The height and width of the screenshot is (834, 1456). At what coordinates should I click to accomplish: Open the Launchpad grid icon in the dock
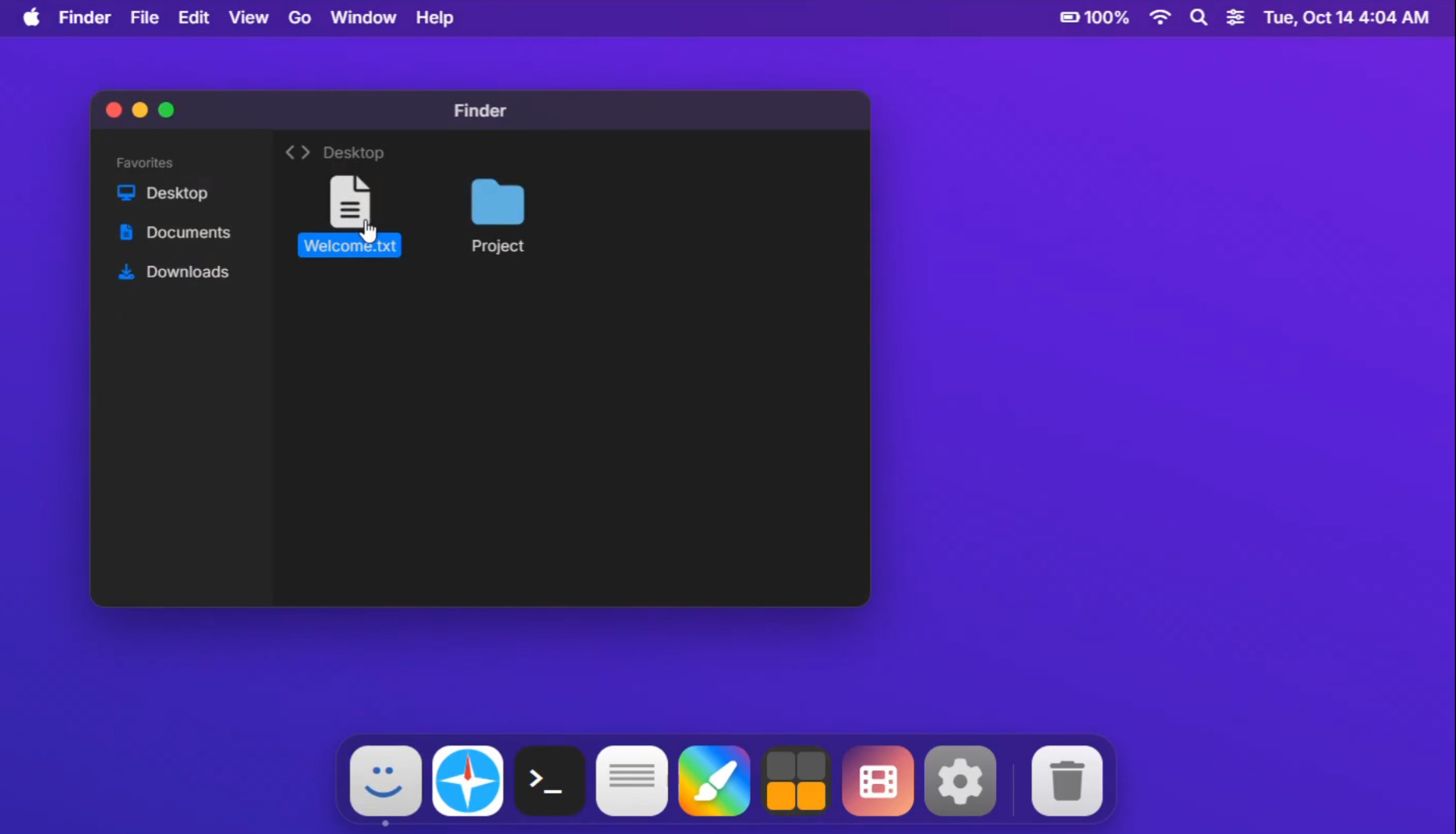[794, 780]
